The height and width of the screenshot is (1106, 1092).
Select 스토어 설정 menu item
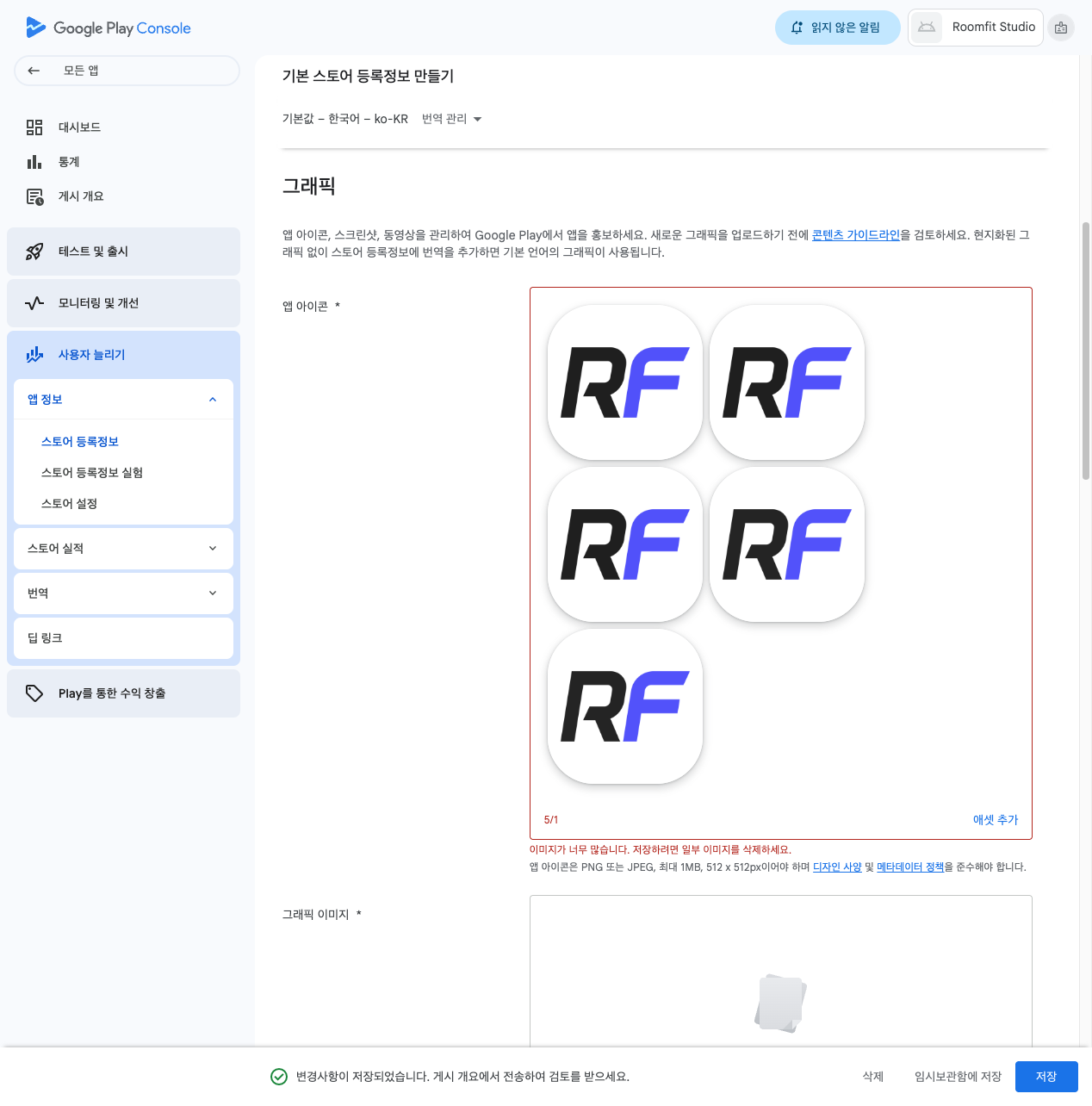pyautogui.click(x=69, y=504)
